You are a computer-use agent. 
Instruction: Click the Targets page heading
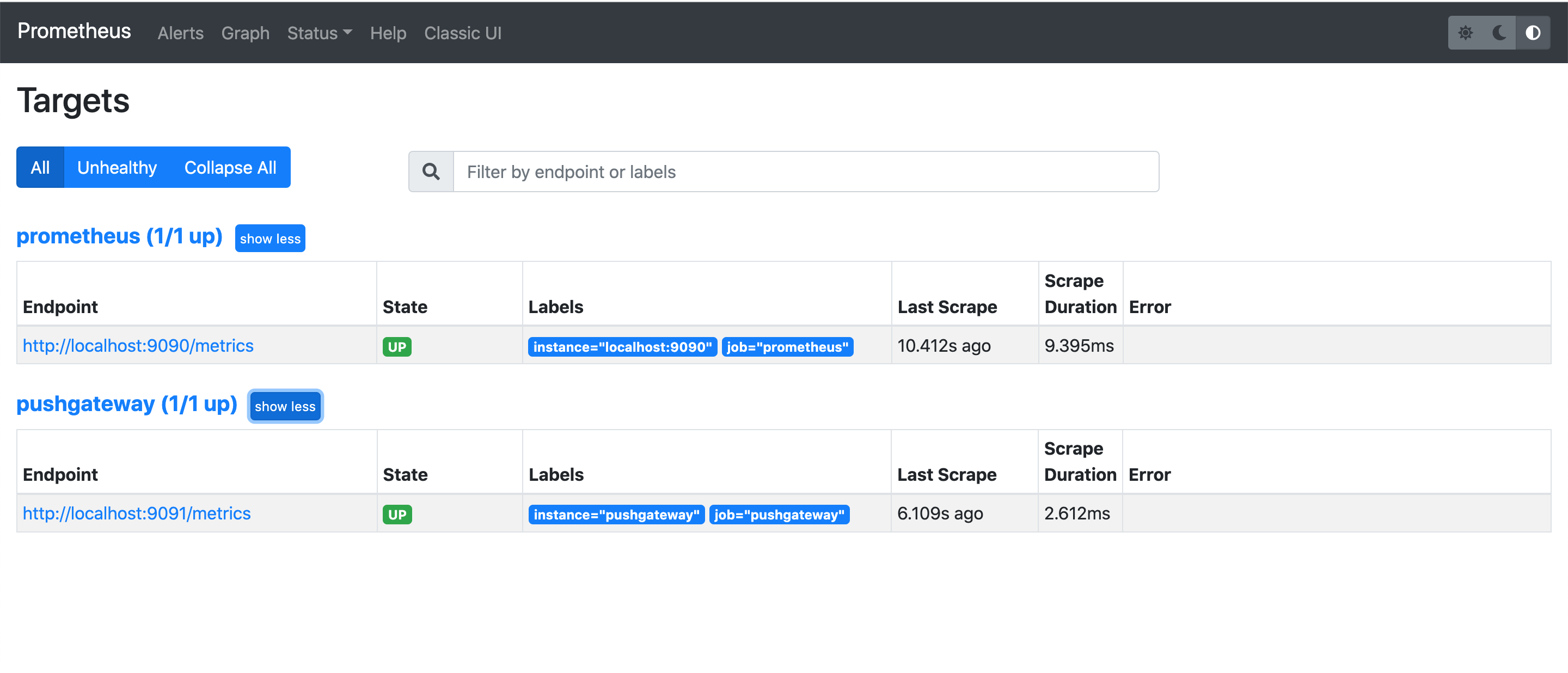coord(73,100)
